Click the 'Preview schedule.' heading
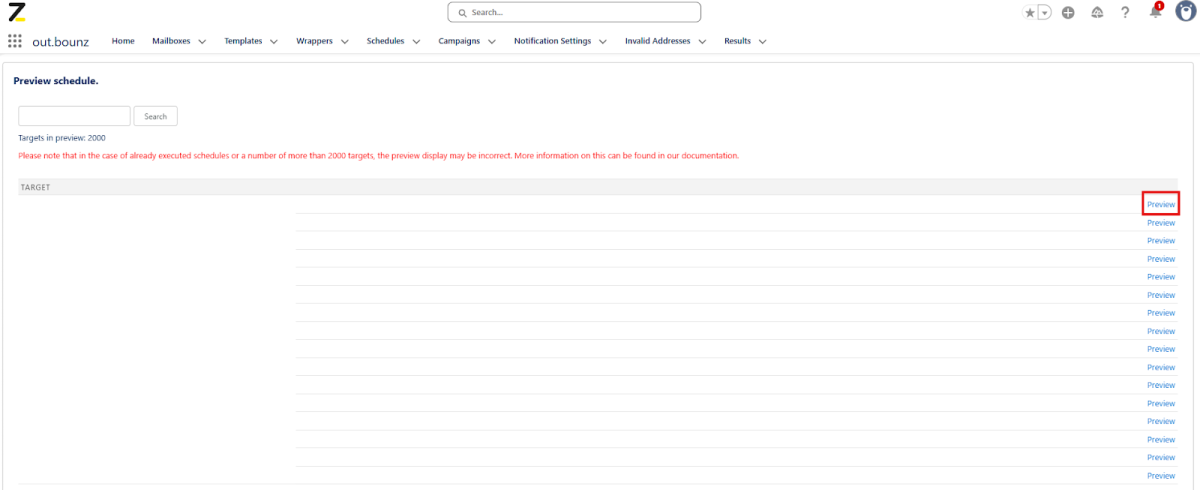1200x490 pixels. 56,80
